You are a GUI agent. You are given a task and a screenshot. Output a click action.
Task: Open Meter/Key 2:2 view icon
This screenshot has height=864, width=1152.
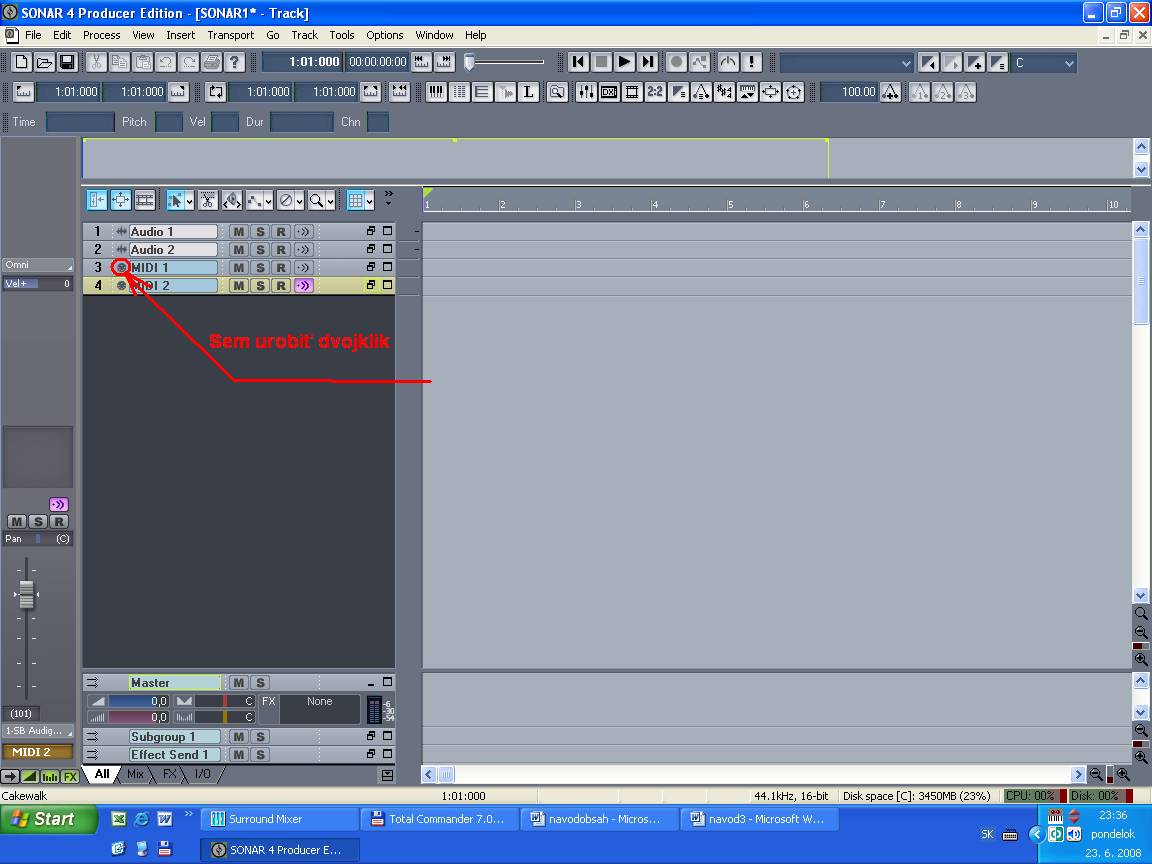(655, 92)
